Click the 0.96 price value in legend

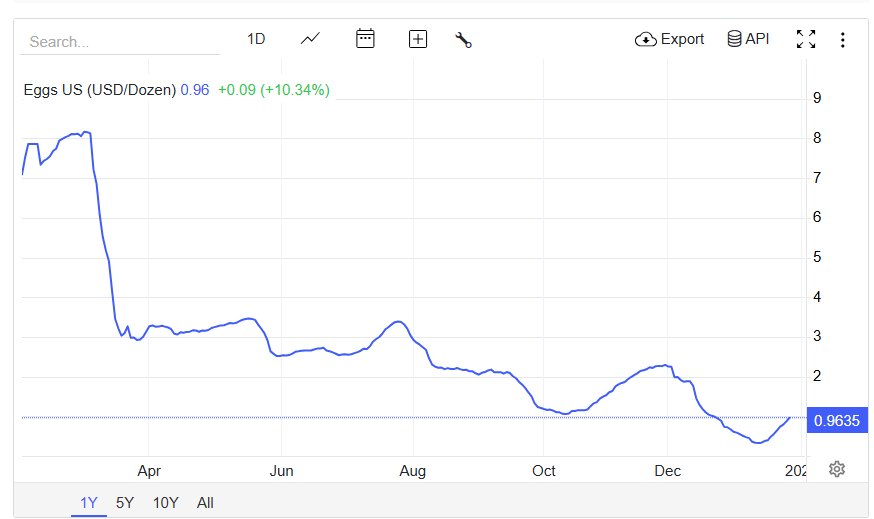point(195,90)
